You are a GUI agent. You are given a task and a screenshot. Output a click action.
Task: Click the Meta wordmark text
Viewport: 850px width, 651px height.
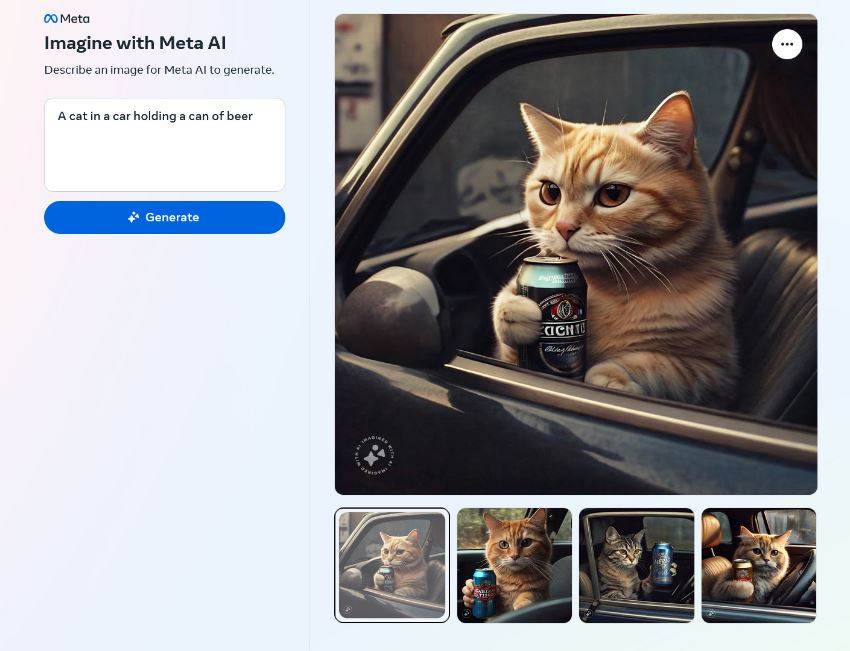coord(75,19)
